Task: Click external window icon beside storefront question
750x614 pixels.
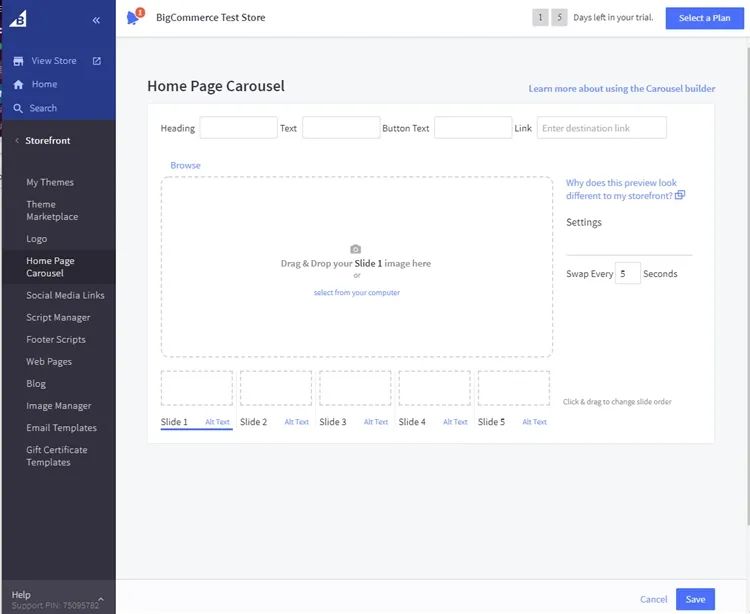Action: click(680, 195)
